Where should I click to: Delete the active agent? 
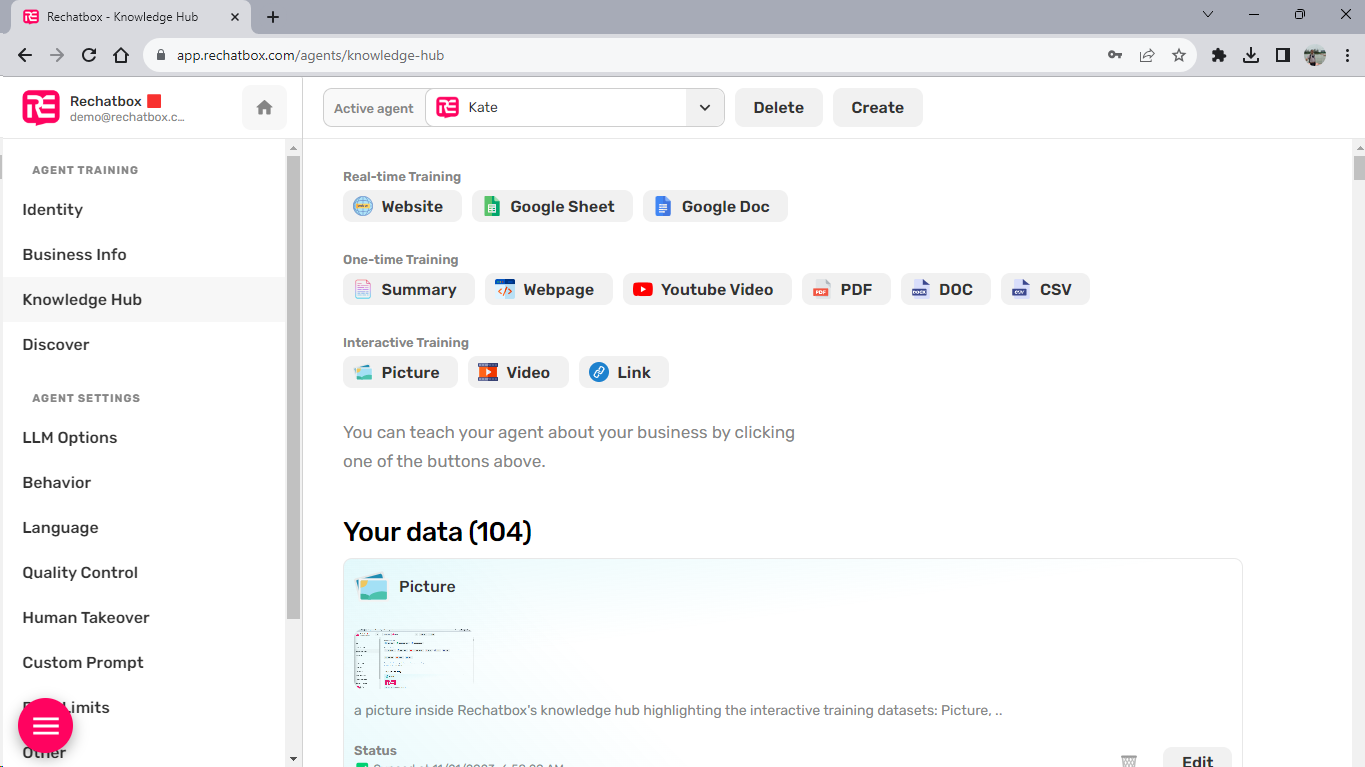coord(779,108)
